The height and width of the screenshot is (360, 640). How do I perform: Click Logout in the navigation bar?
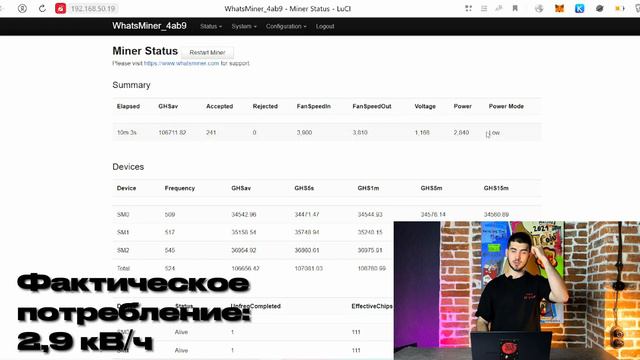click(x=325, y=26)
